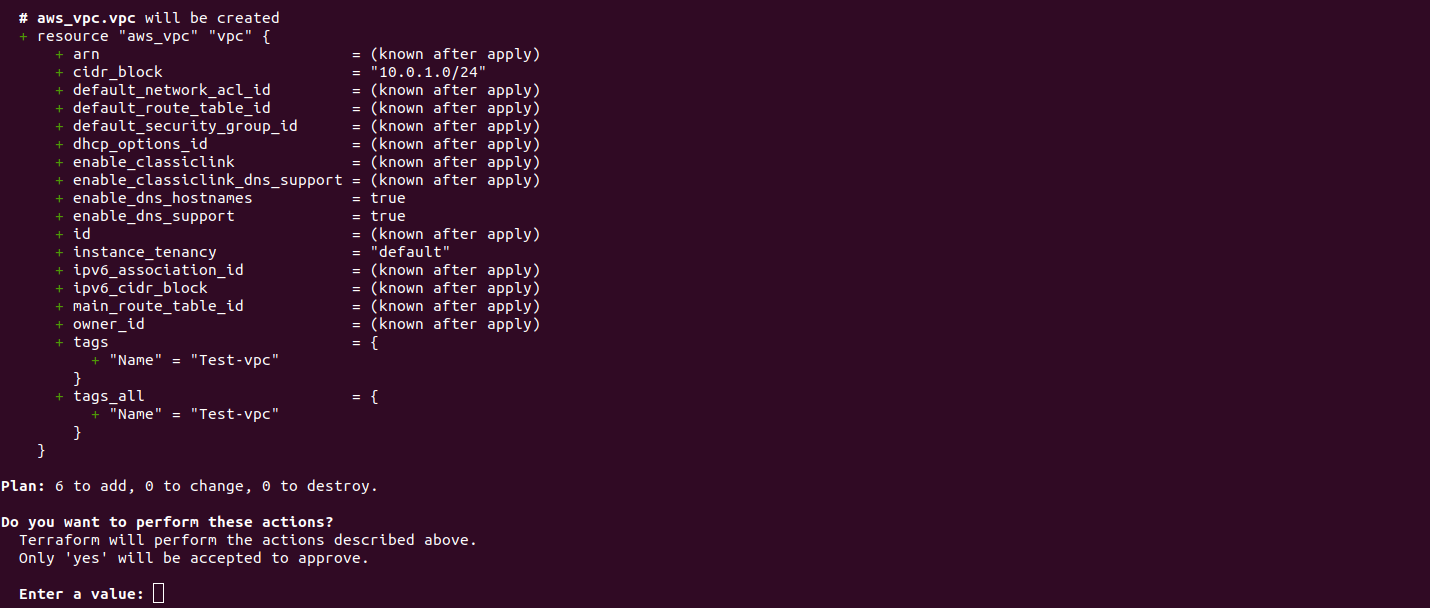Click the green plus beside 'owner_id'

click(x=59, y=324)
